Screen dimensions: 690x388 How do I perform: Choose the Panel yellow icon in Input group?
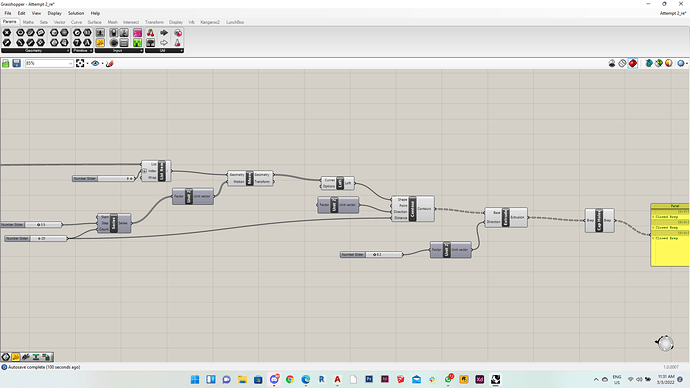point(100,43)
